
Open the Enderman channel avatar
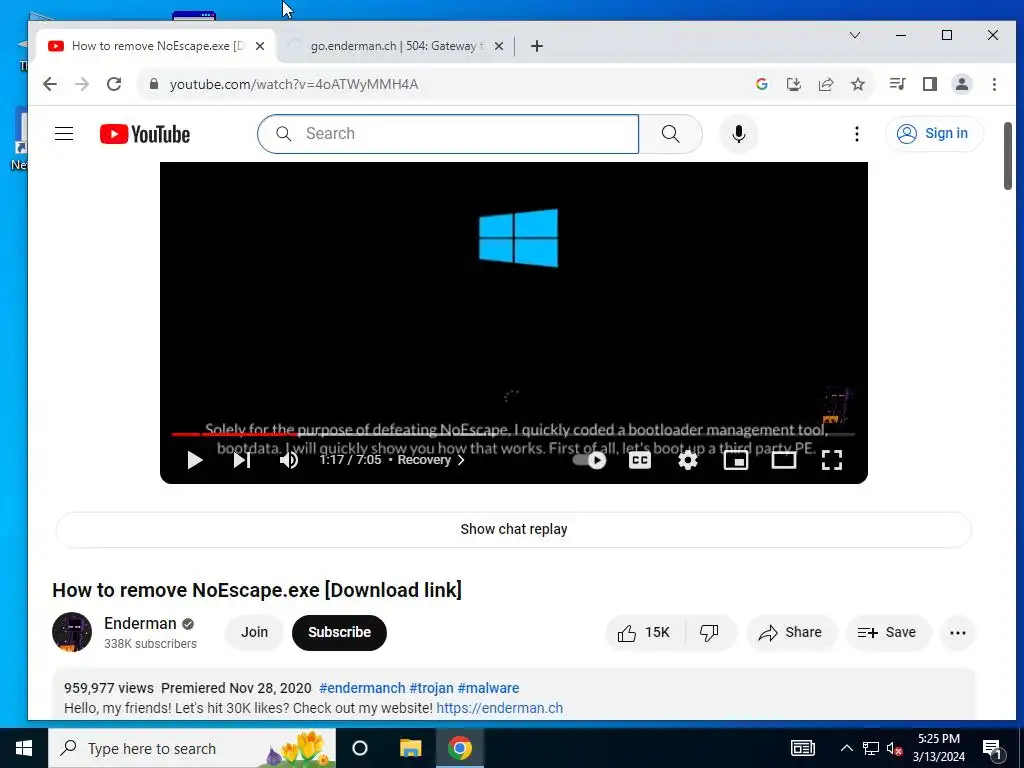72,632
